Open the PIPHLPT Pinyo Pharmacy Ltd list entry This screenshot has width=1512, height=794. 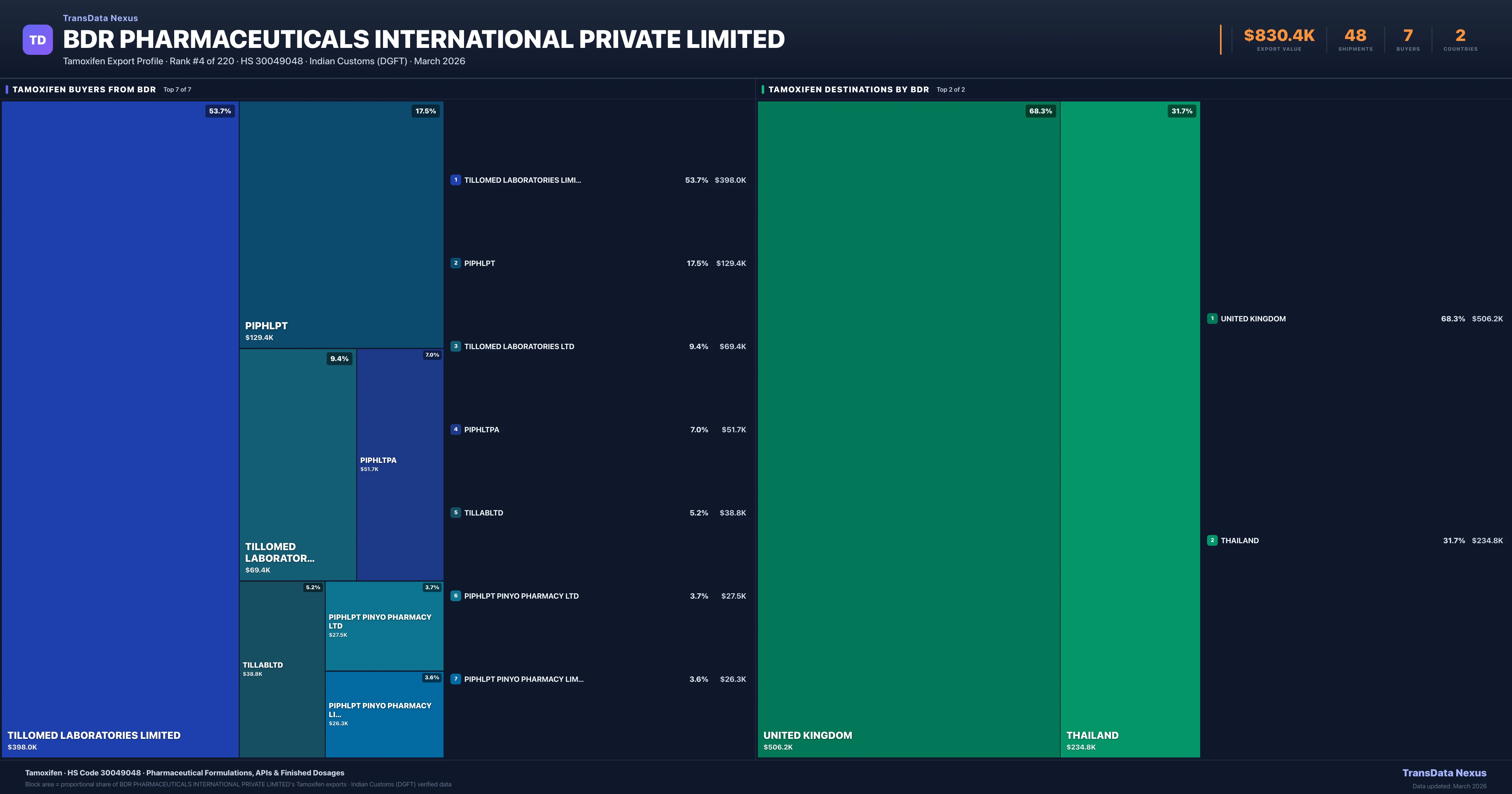tap(521, 596)
